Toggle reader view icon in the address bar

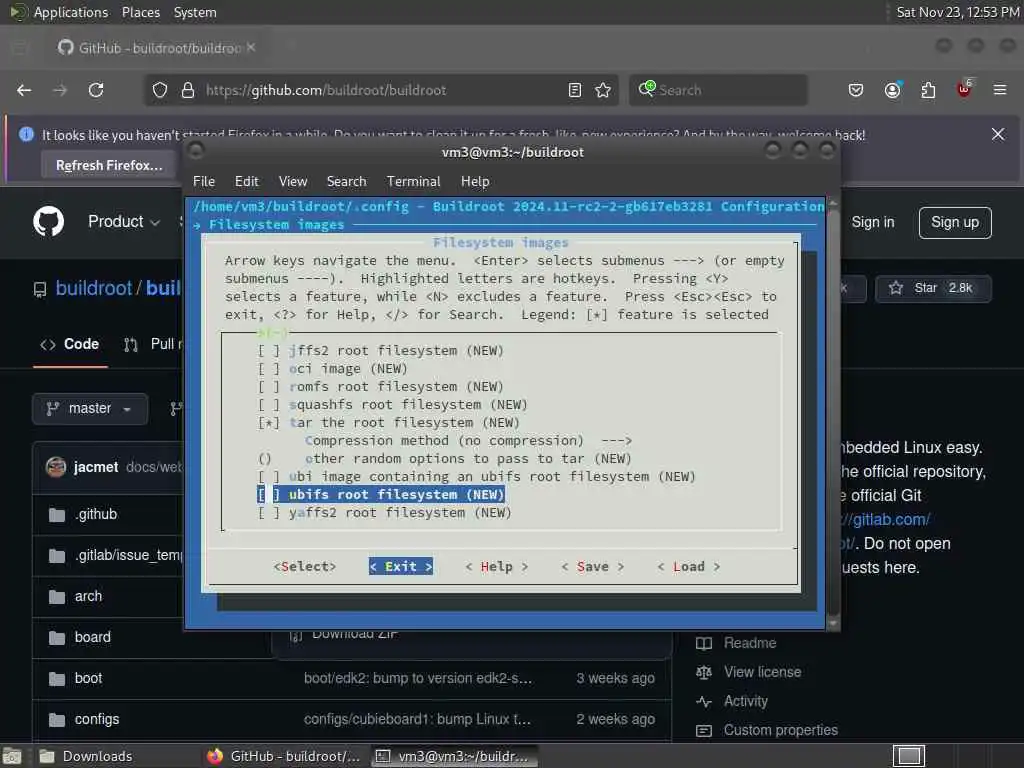click(575, 90)
